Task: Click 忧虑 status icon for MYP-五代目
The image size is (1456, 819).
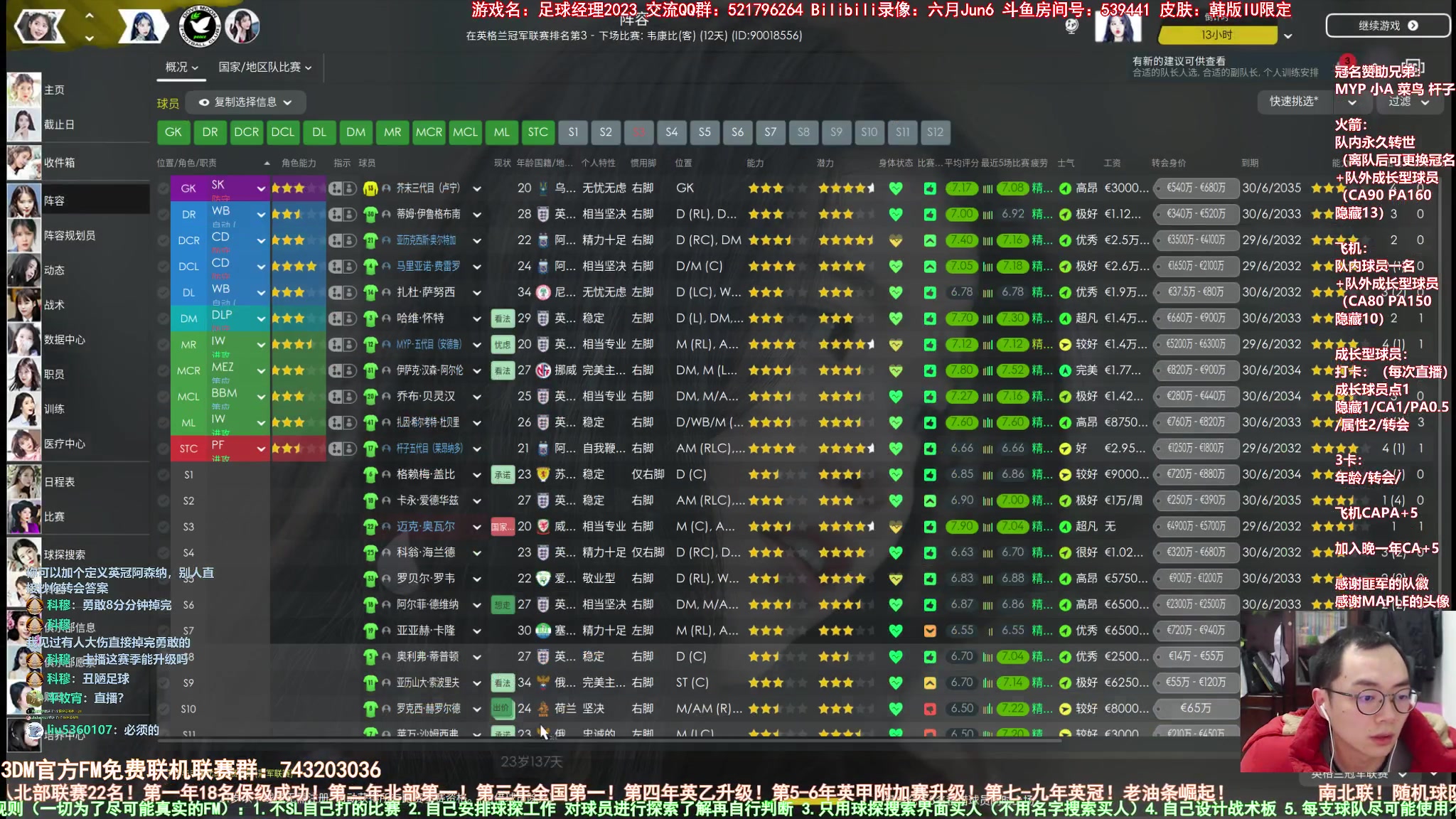Action: 503,345
